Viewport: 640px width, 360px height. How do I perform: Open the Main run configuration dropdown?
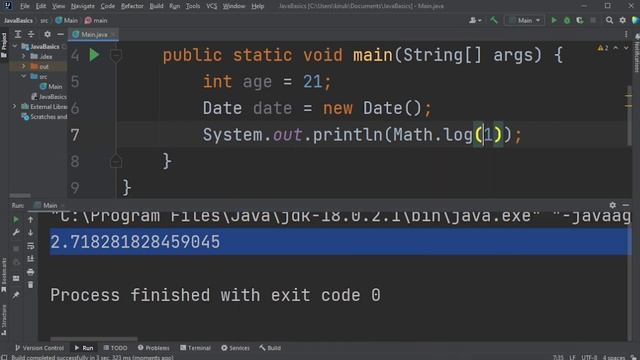[x=525, y=20]
